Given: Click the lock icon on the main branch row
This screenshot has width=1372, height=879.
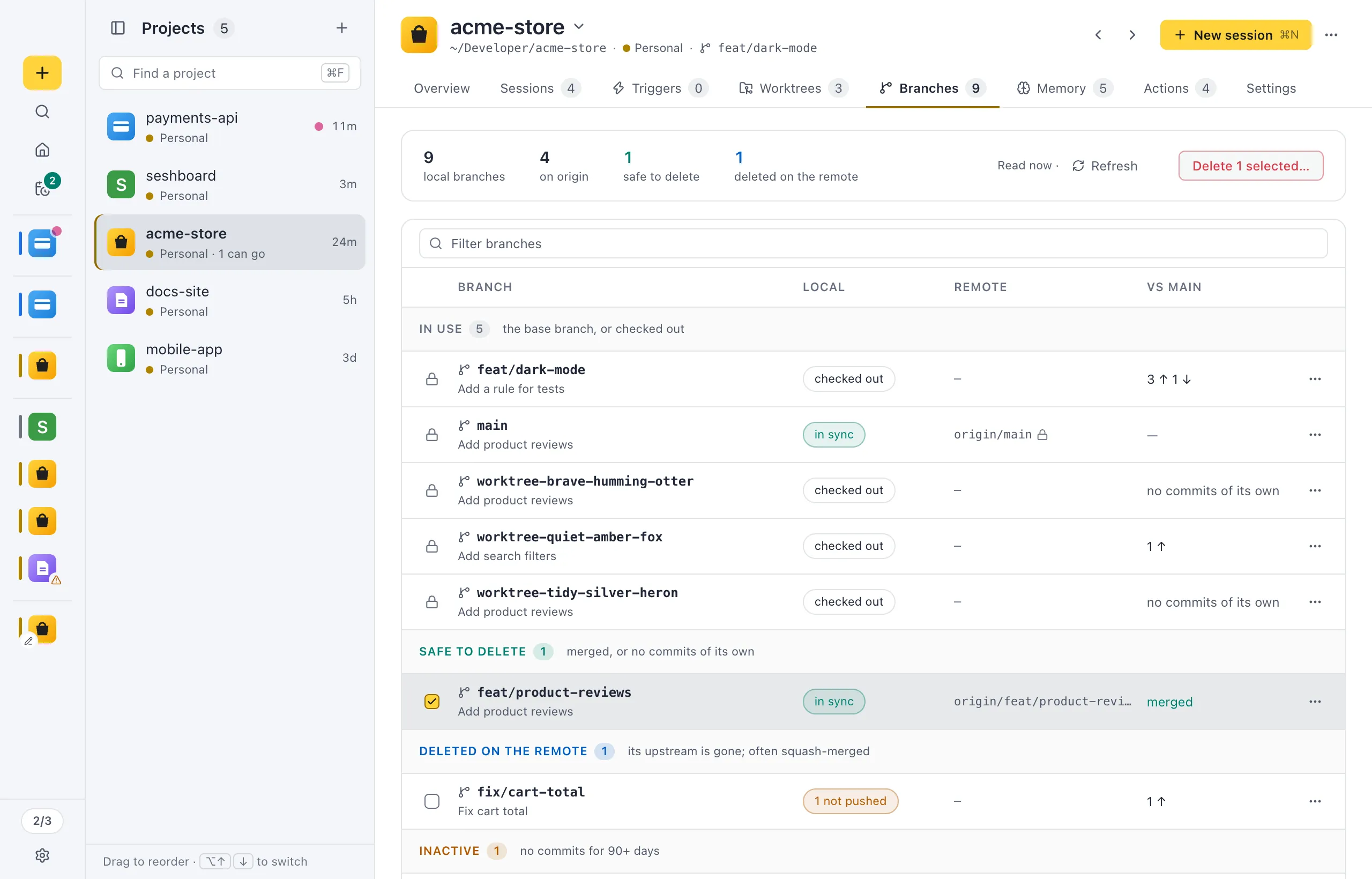Looking at the screenshot, I should (432, 435).
